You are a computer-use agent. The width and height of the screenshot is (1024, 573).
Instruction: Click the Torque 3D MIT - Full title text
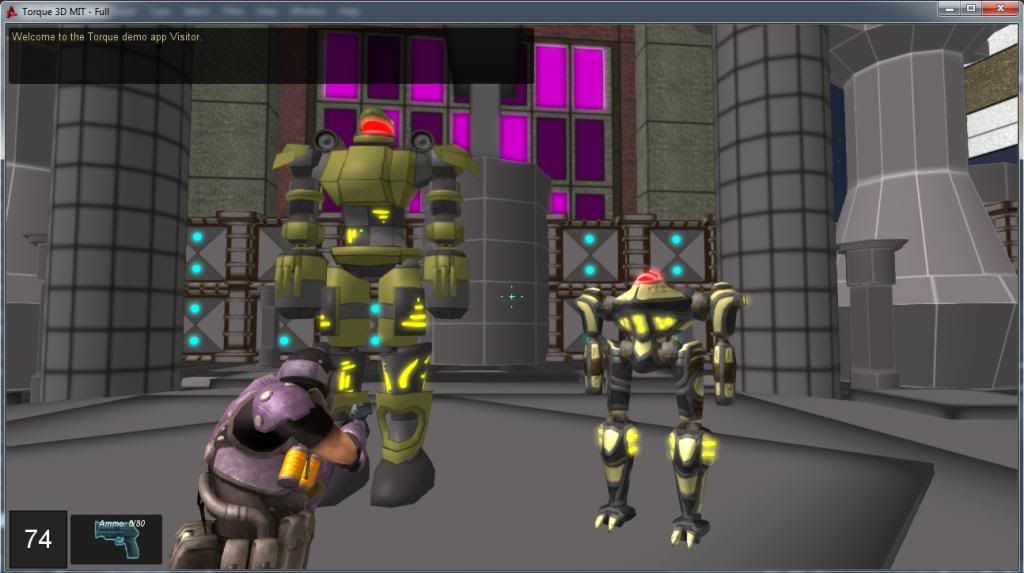point(63,11)
